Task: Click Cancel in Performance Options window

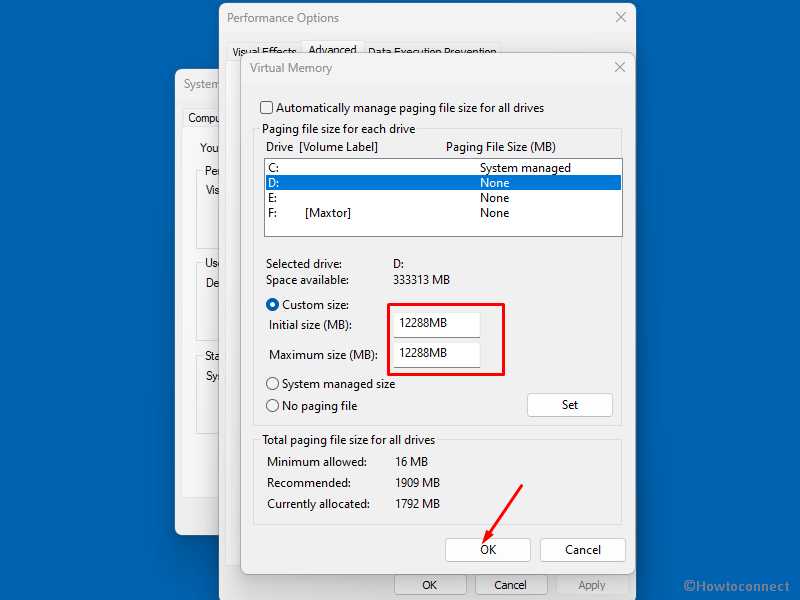Action: coord(511,584)
